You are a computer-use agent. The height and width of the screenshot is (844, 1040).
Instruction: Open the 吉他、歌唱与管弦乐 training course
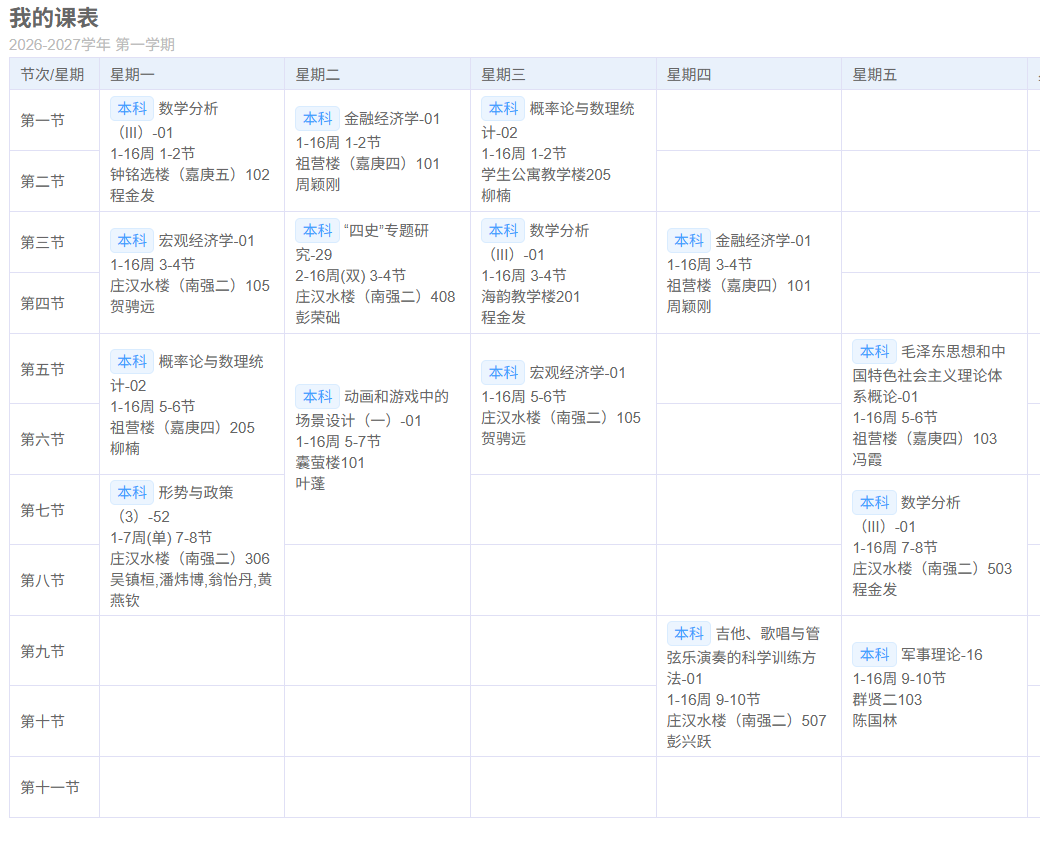749,687
